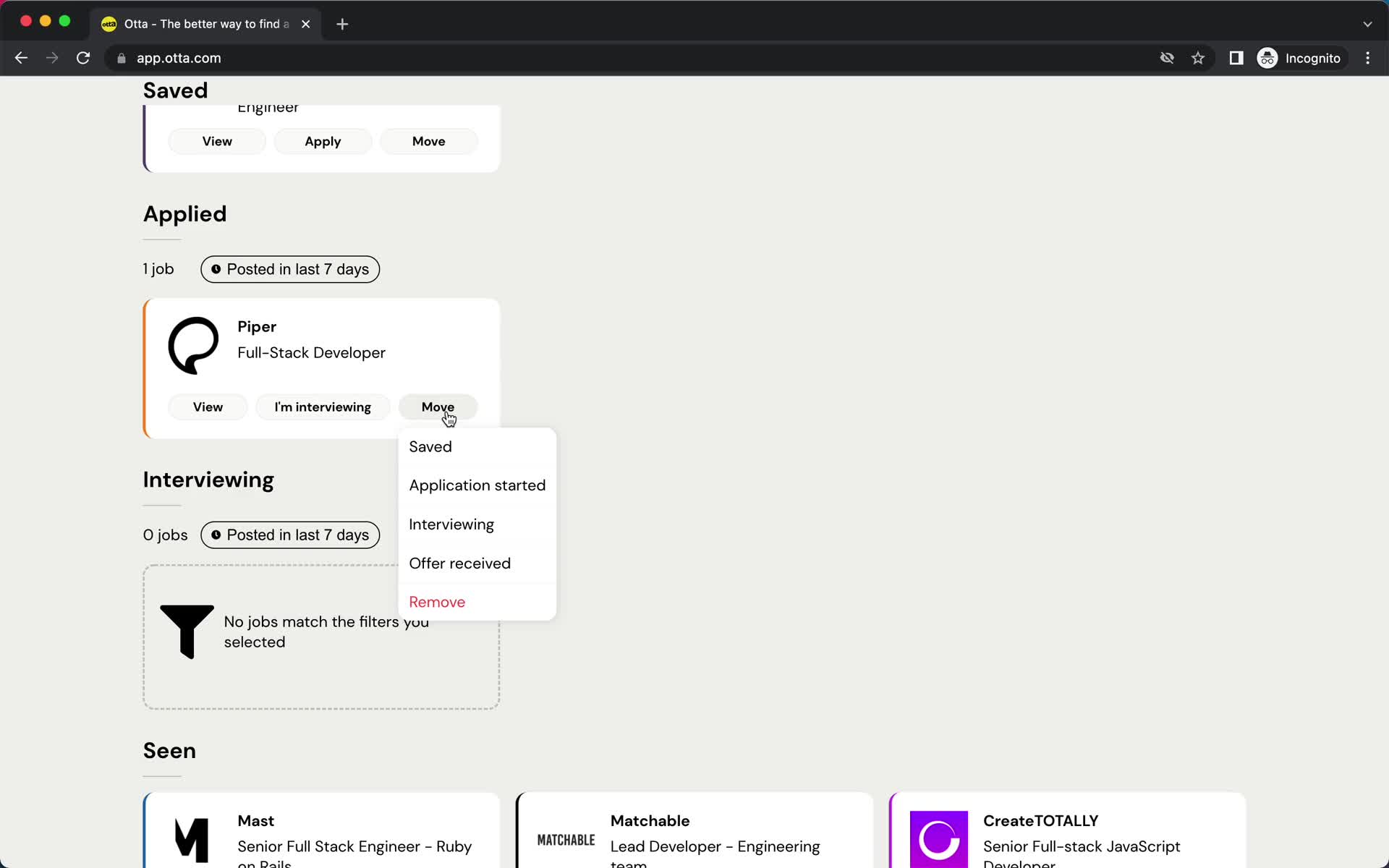1389x868 pixels.
Task: Click the '0 jobs' count text
Action: coord(165,535)
